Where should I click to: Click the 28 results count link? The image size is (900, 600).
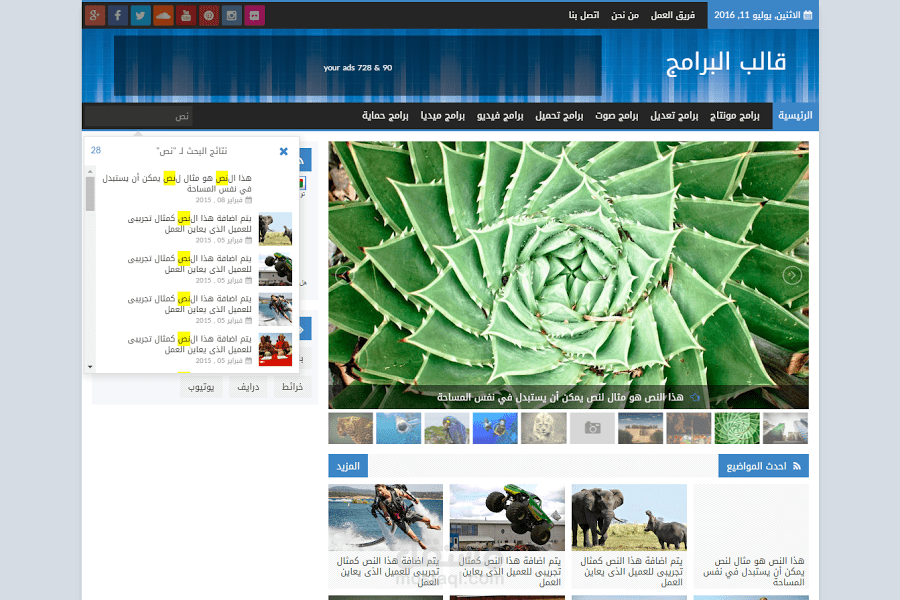point(96,150)
